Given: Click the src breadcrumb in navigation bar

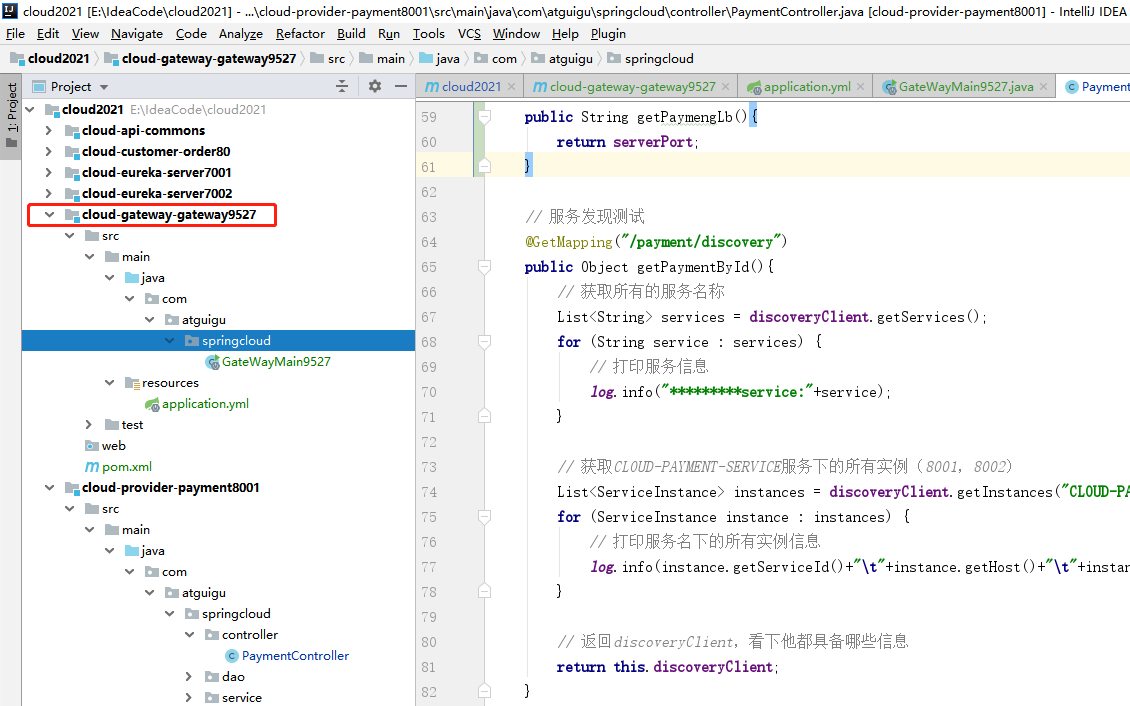Looking at the screenshot, I should [328, 58].
